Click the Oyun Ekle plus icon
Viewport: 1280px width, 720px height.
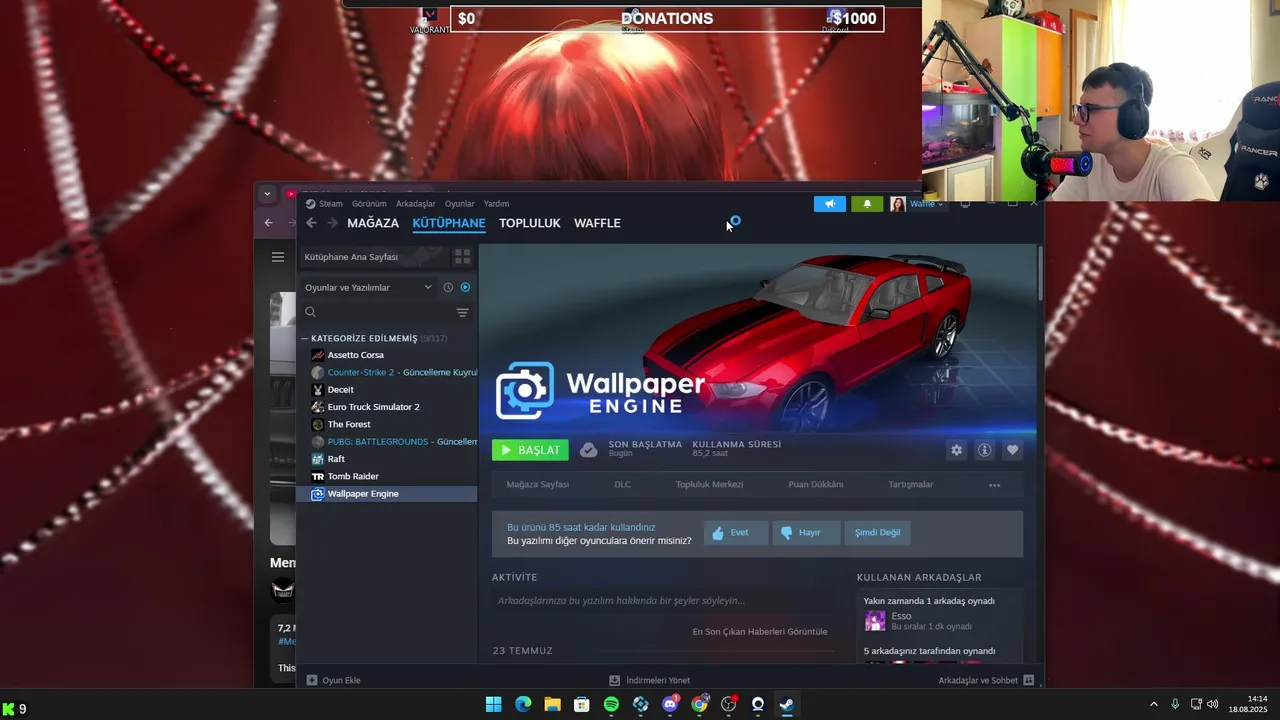tap(312, 680)
